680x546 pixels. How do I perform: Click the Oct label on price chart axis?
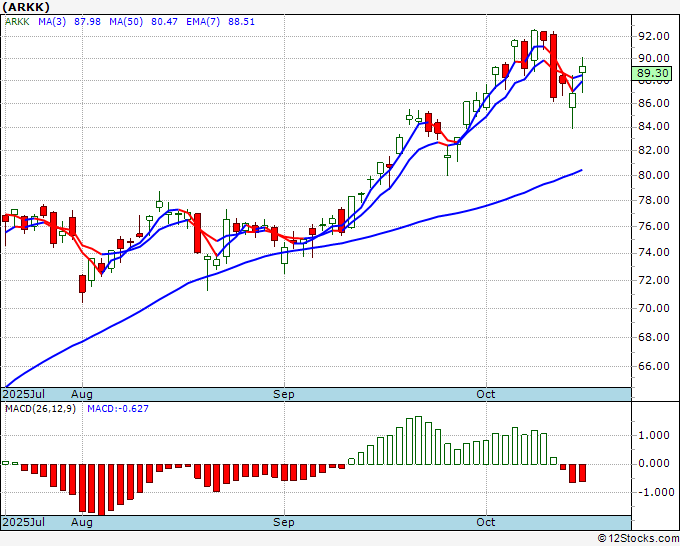486,394
